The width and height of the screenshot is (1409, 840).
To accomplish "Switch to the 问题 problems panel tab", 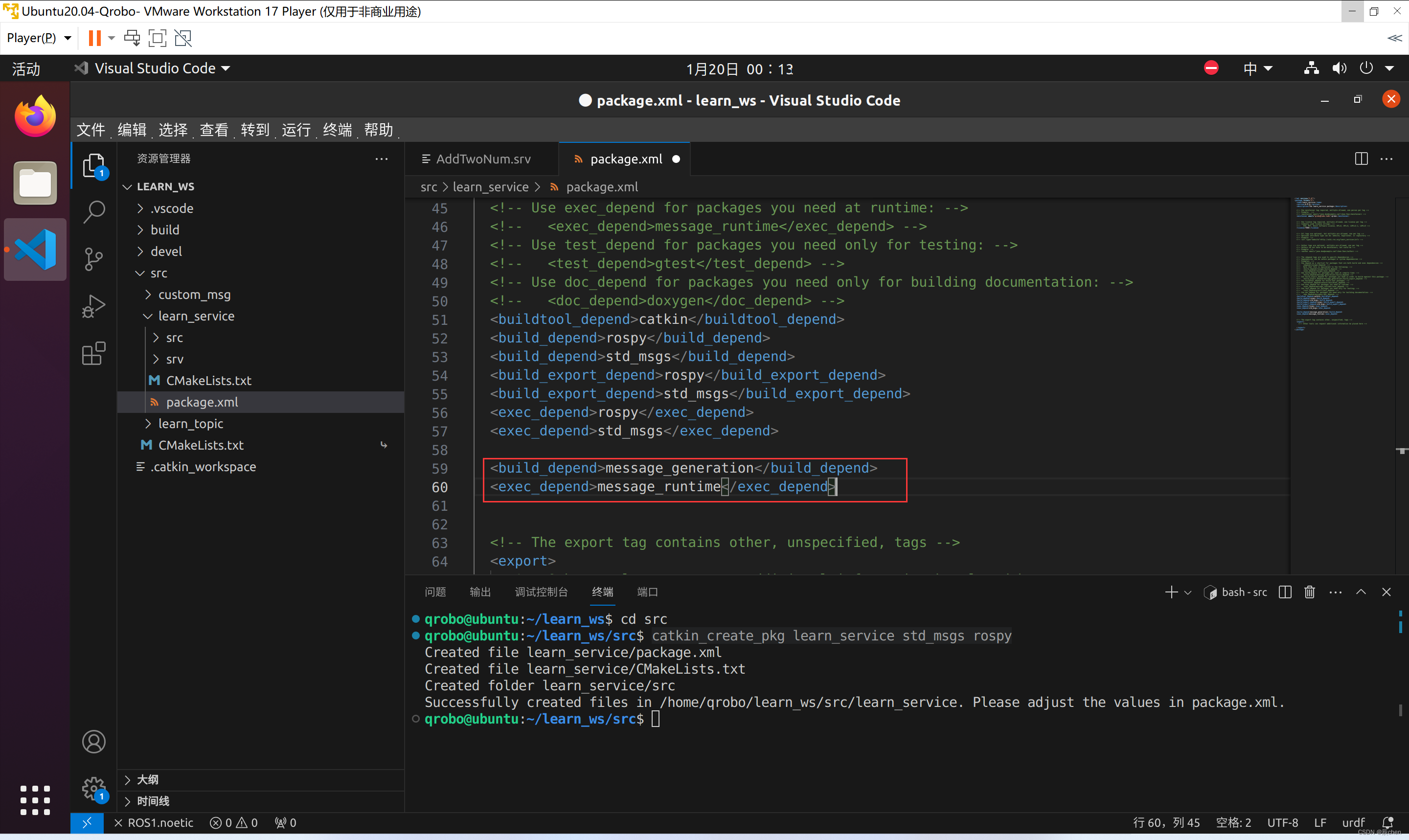I will pyautogui.click(x=435, y=592).
